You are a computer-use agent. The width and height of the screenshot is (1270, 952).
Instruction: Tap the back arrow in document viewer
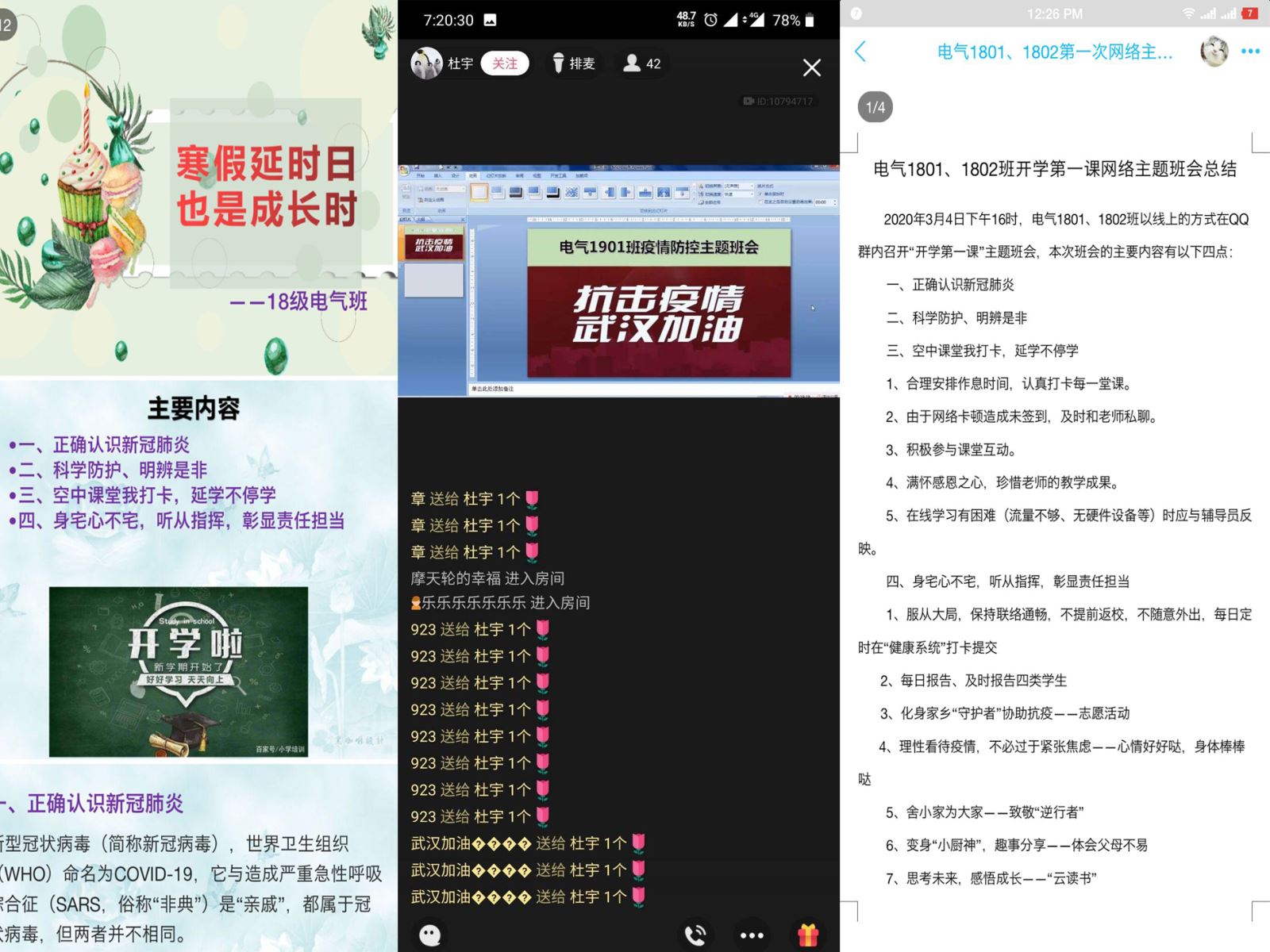(860, 52)
